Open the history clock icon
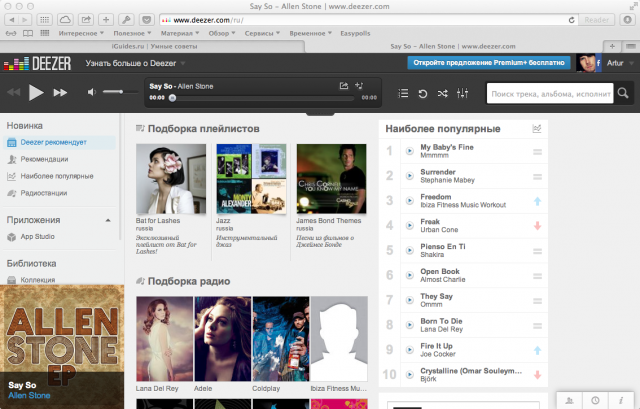640x409 pixels. (595, 400)
